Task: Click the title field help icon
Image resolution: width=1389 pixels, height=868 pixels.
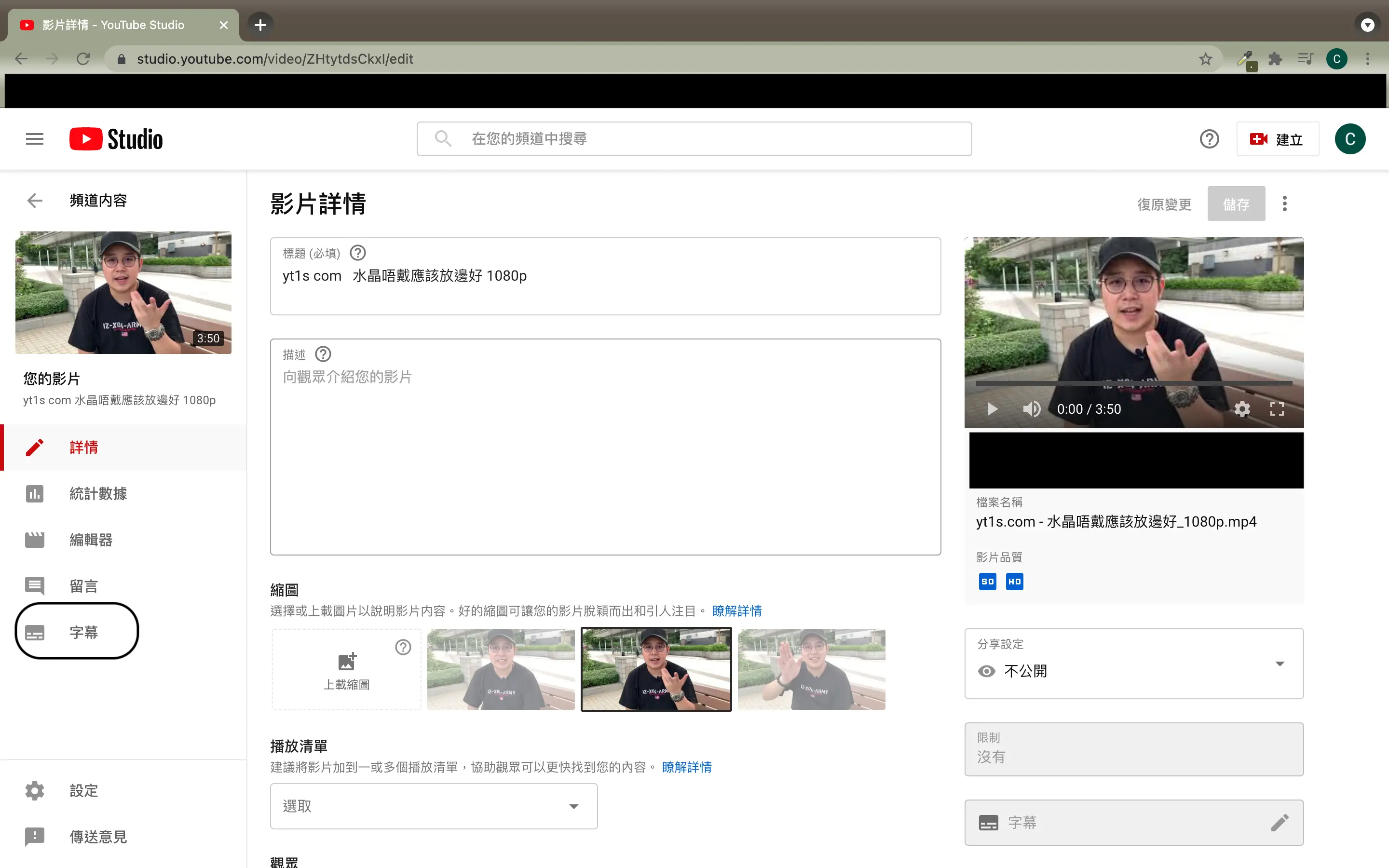Action: coord(357,253)
